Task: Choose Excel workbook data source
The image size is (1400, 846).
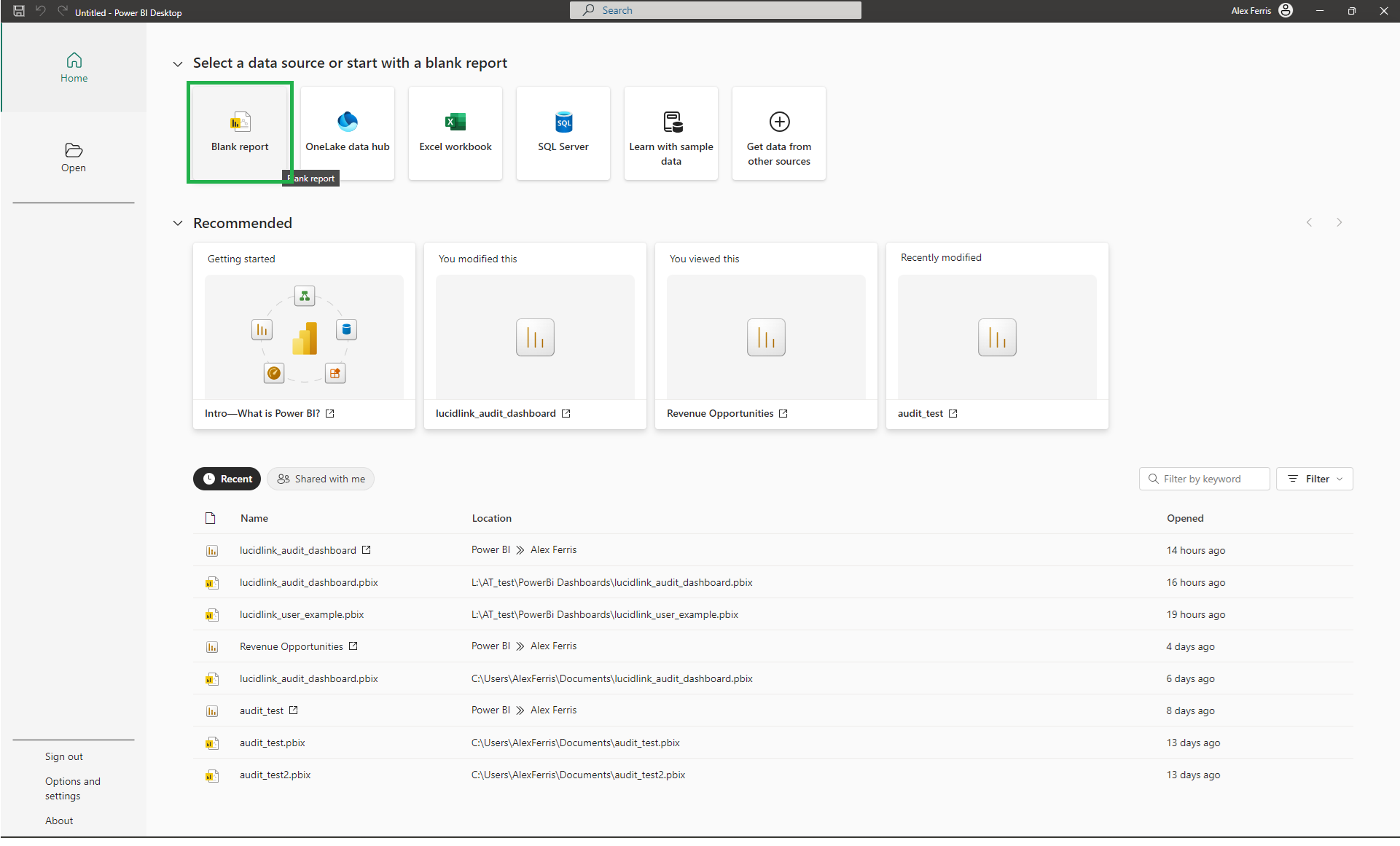Action: (455, 133)
